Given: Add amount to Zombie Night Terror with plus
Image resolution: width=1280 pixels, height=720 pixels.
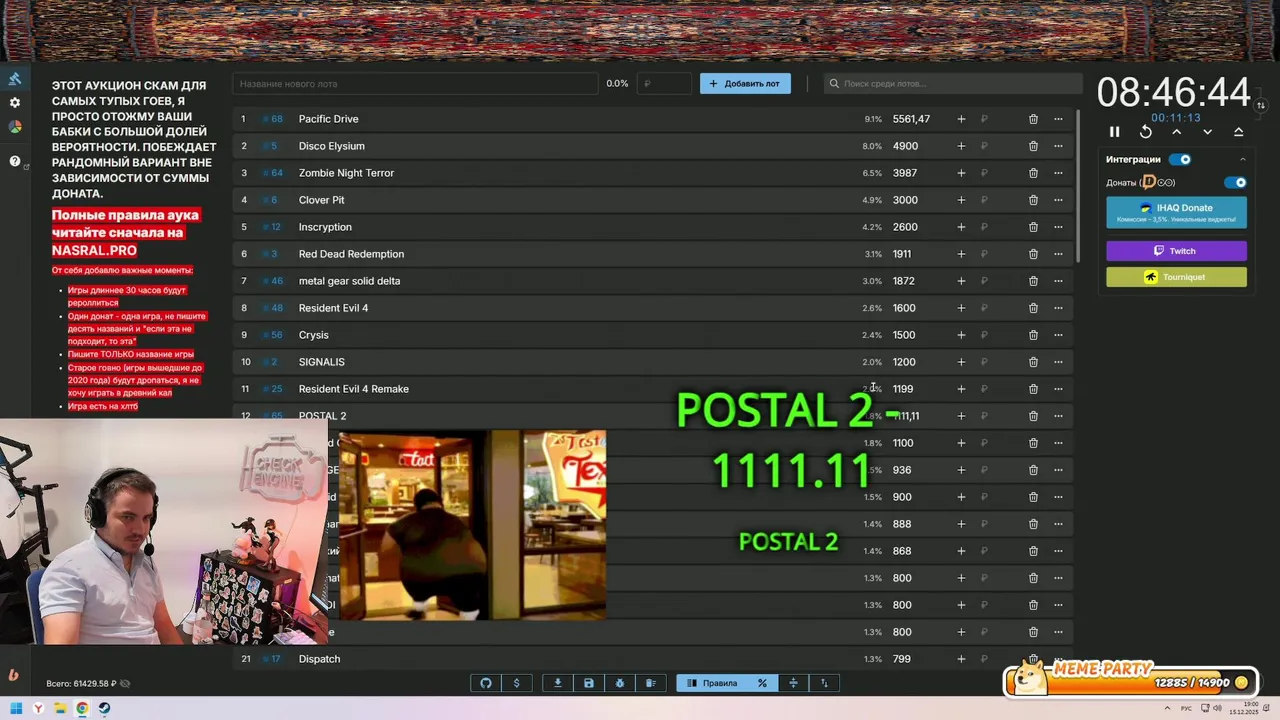Looking at the screenshot, I should [961, 173].
